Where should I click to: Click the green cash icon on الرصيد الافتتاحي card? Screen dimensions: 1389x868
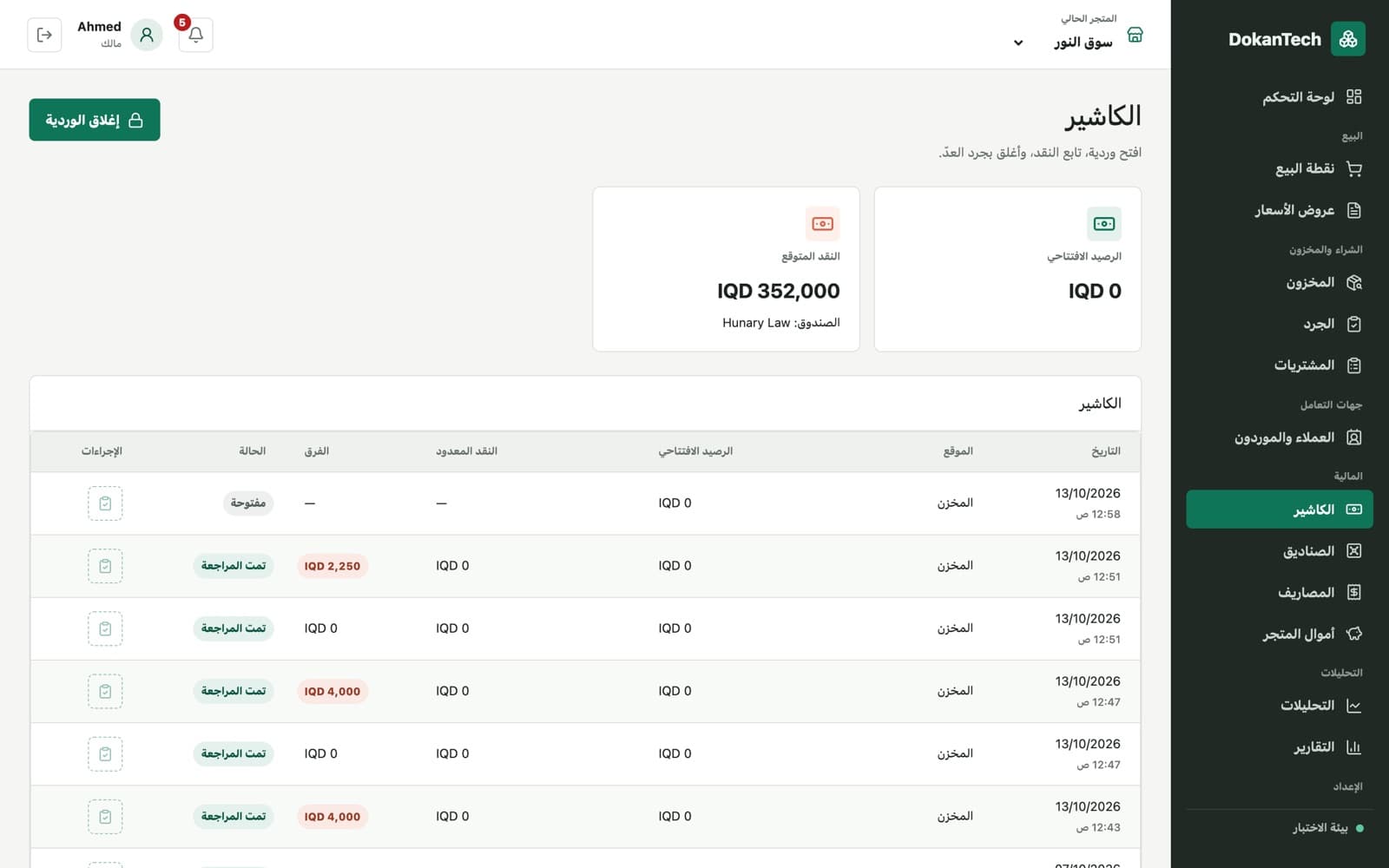[1104, 224]
